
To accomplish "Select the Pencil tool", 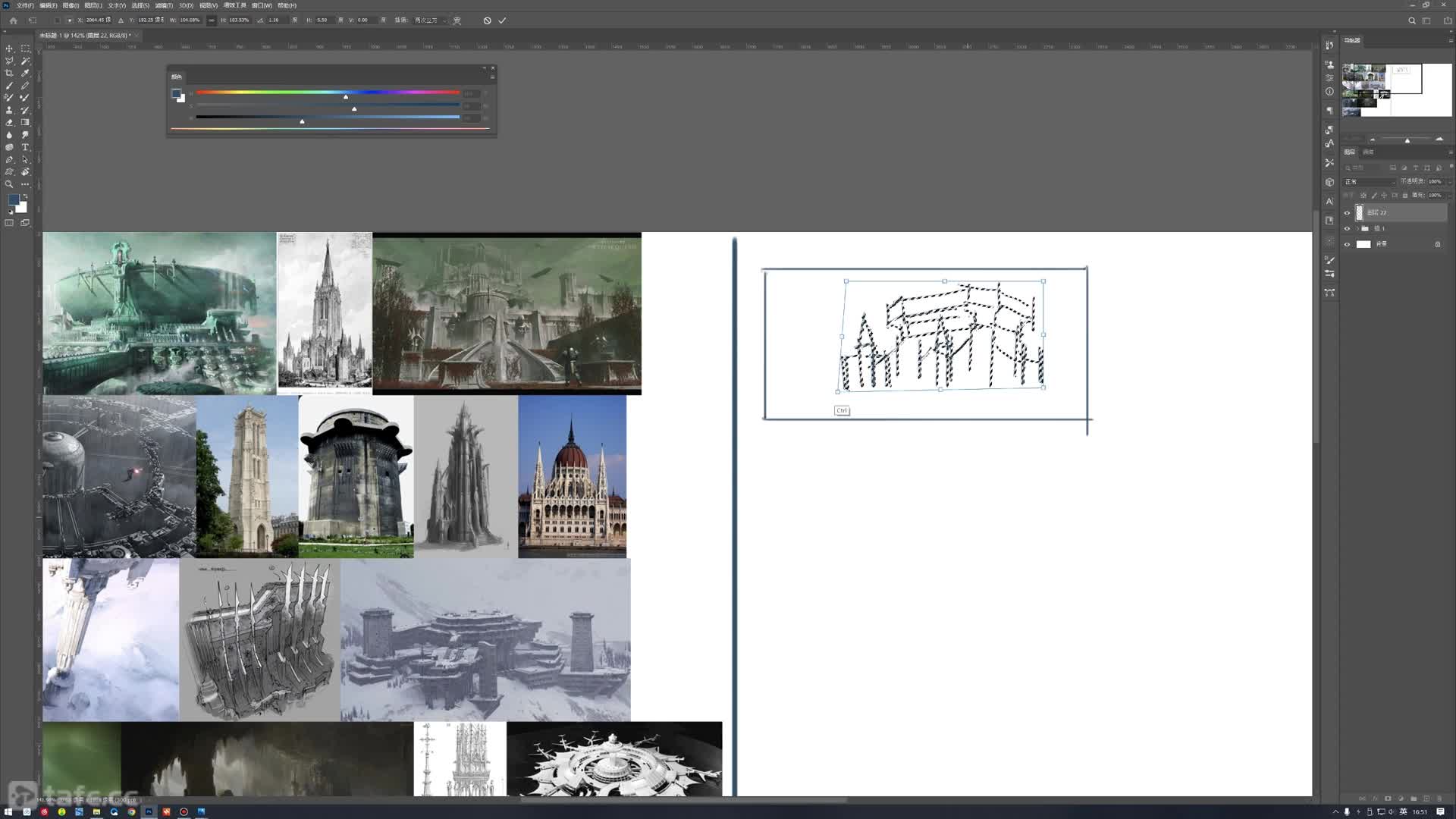I will pyautogui.click(x=25, y=86).
